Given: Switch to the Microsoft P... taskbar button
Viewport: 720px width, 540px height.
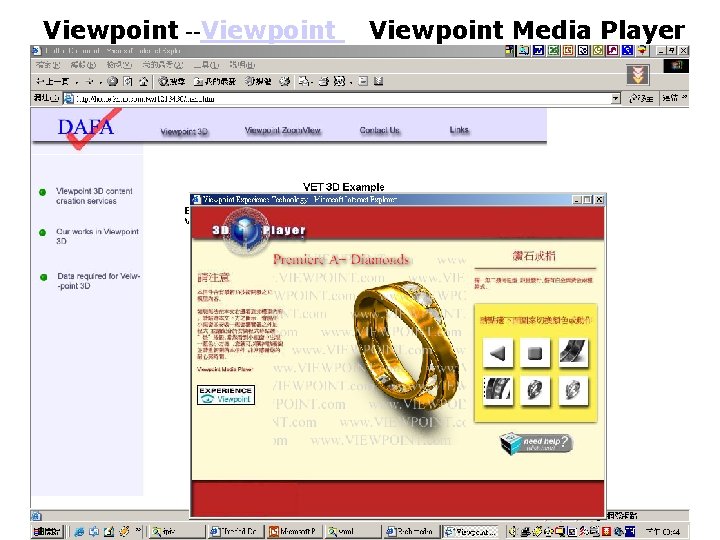Looking at the screenshot, I should click(x=294, y=531).
